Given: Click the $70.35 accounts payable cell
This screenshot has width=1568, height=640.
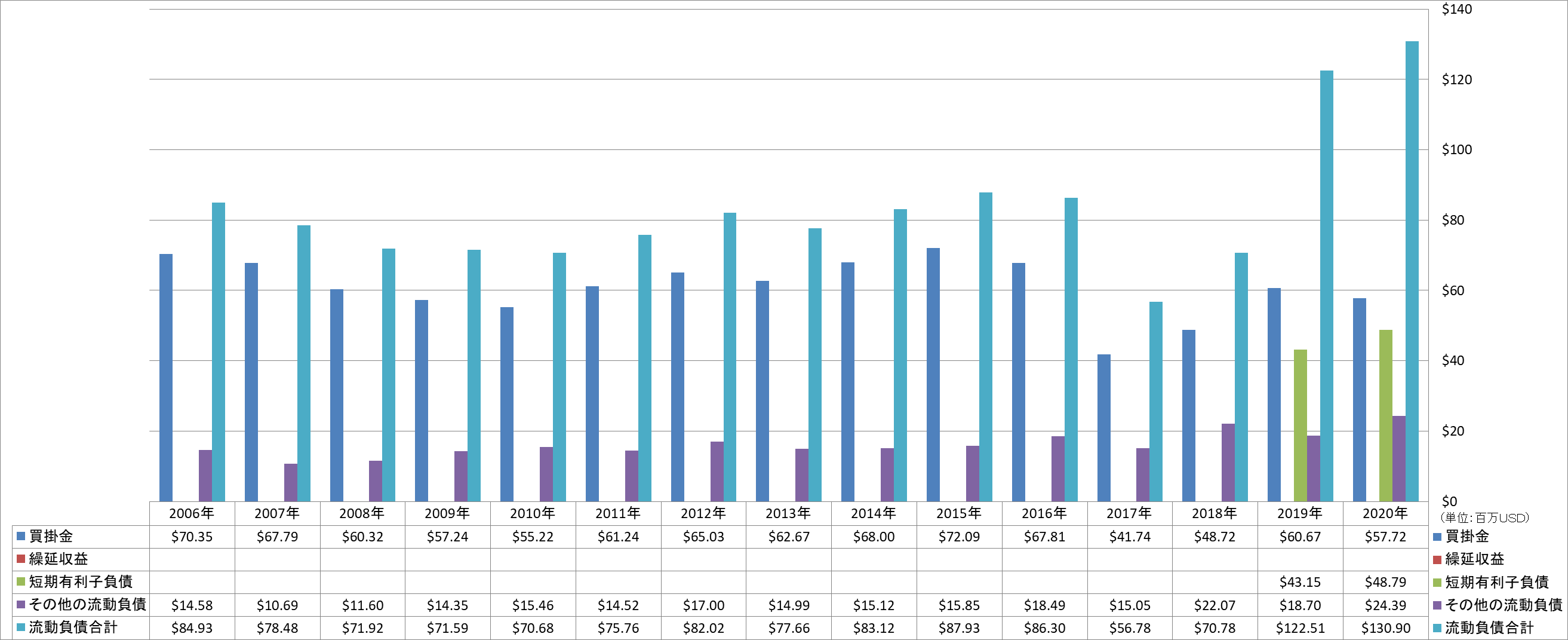Looking at the screenshot, I should click(x=192, y=537).
